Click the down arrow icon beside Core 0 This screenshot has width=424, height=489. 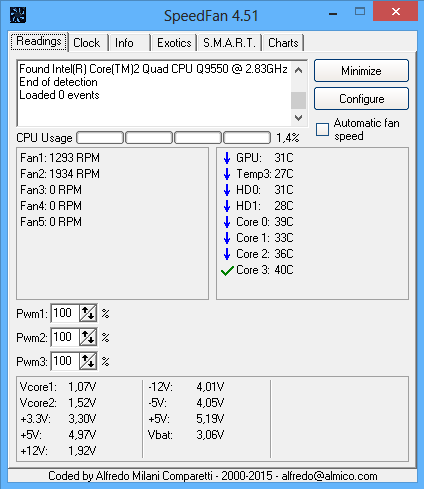tap(227, 222)
